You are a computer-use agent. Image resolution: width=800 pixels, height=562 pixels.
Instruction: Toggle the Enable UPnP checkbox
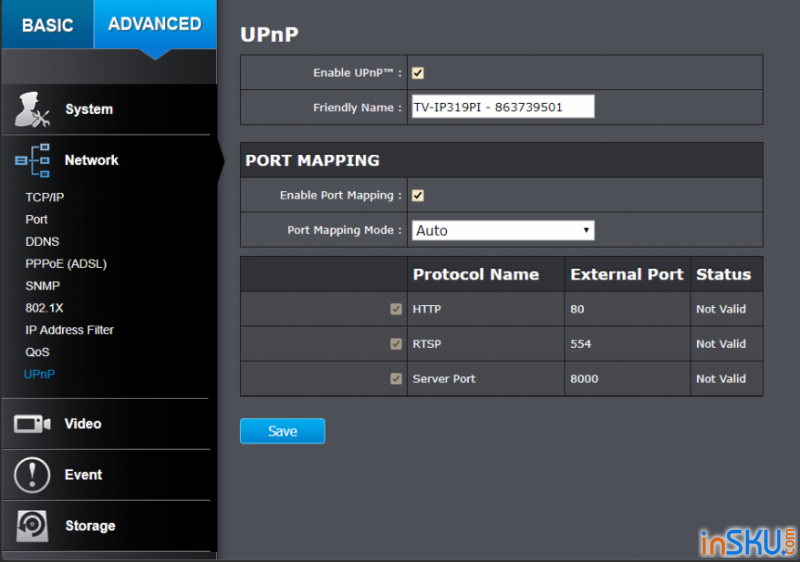pos(418,73)
